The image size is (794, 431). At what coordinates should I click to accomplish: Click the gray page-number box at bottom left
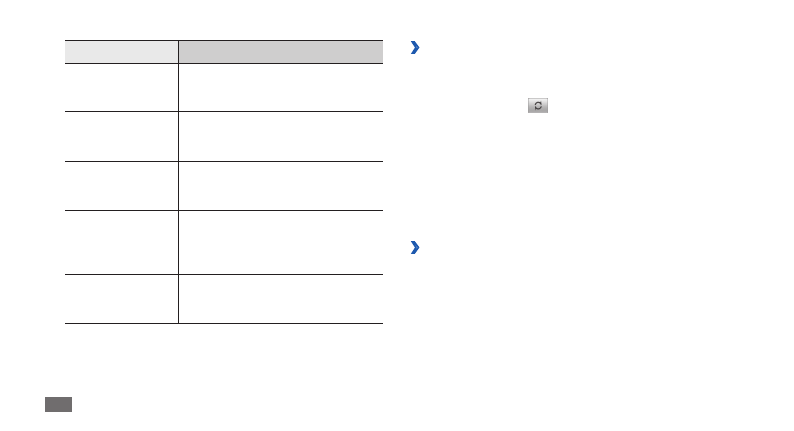tap(59, 404)
